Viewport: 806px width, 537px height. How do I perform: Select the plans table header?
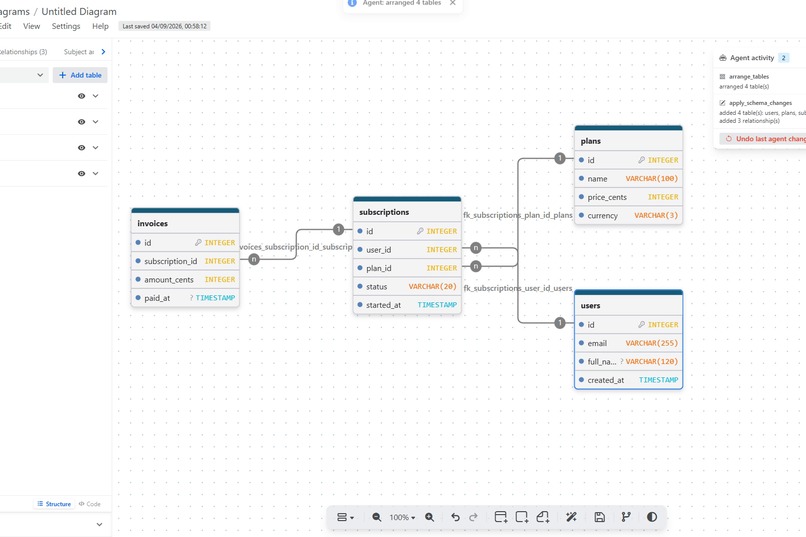[x=628, y=141]
